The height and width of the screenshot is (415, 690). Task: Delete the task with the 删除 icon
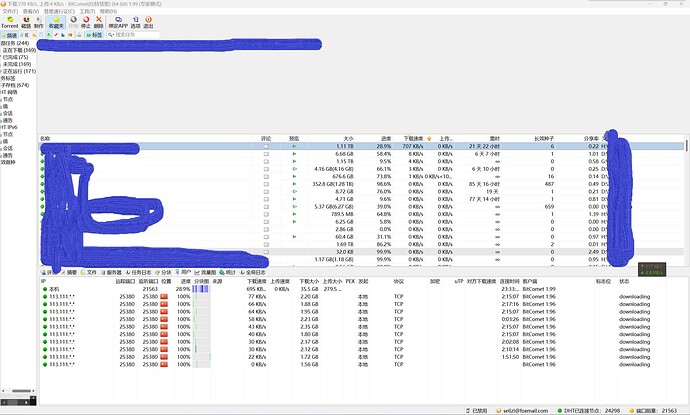tap(99, 22)
